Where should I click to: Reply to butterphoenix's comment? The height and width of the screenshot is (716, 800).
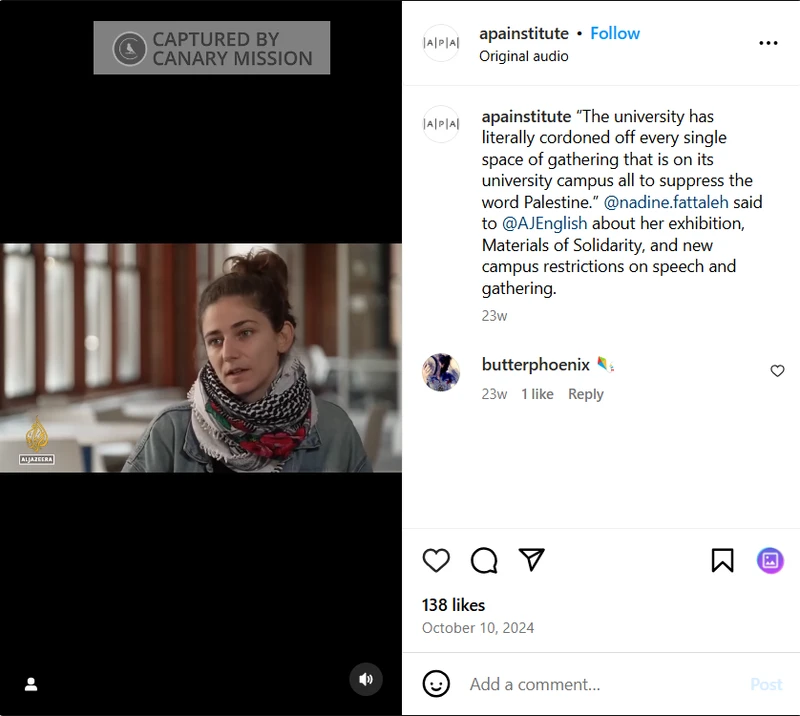[x=585, y=394]
